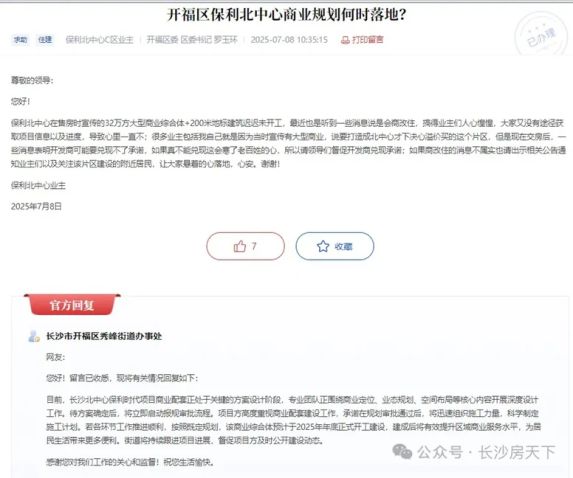Click the 尊敬的领导 salutation line
The height and width of the screenshot is (478, 573).
pyautogui.click(x=32, y=80)
